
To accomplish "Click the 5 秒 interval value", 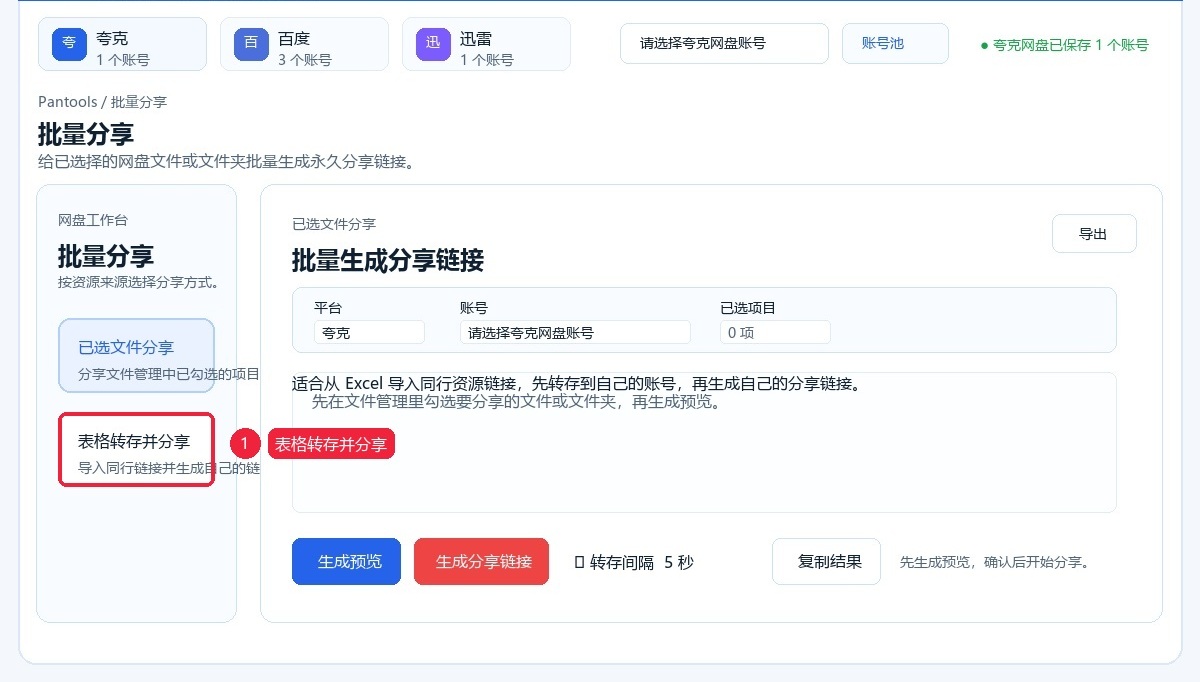I will (x=679, y=562).
